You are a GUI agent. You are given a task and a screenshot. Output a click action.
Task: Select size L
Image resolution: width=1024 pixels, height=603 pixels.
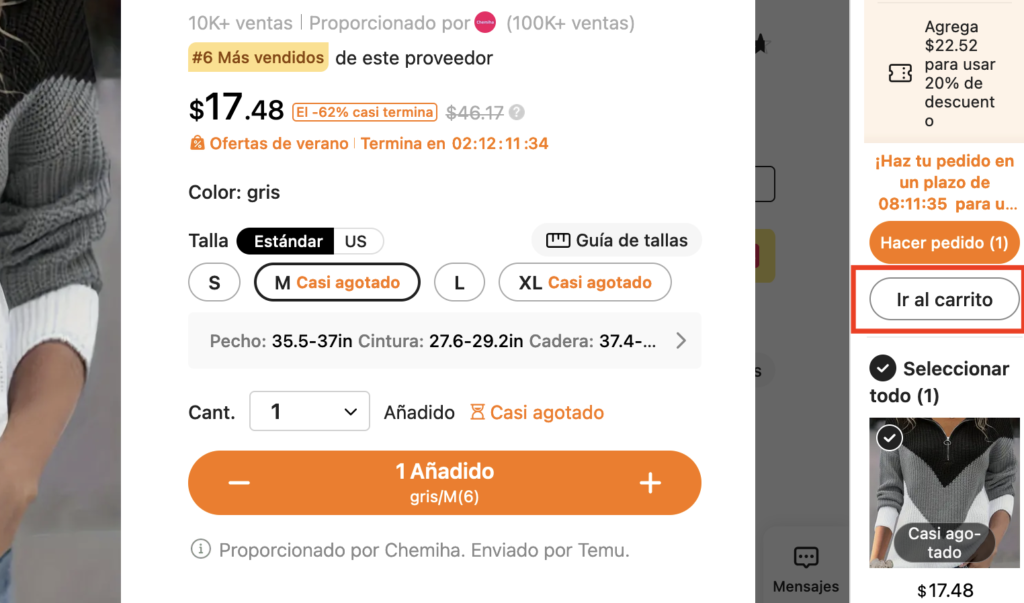(459, 283)
